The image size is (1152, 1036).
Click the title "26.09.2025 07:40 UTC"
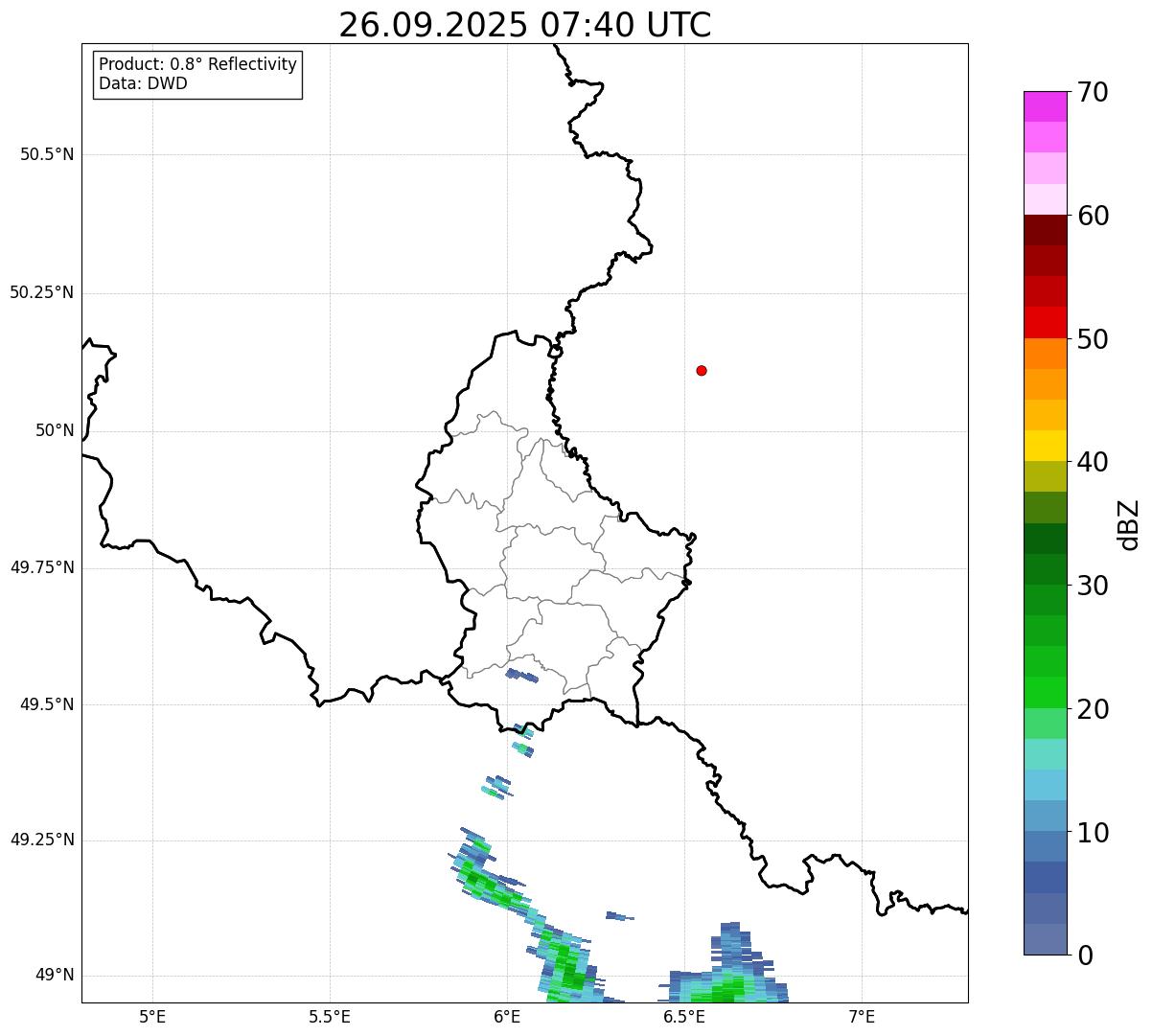[524, 25]
